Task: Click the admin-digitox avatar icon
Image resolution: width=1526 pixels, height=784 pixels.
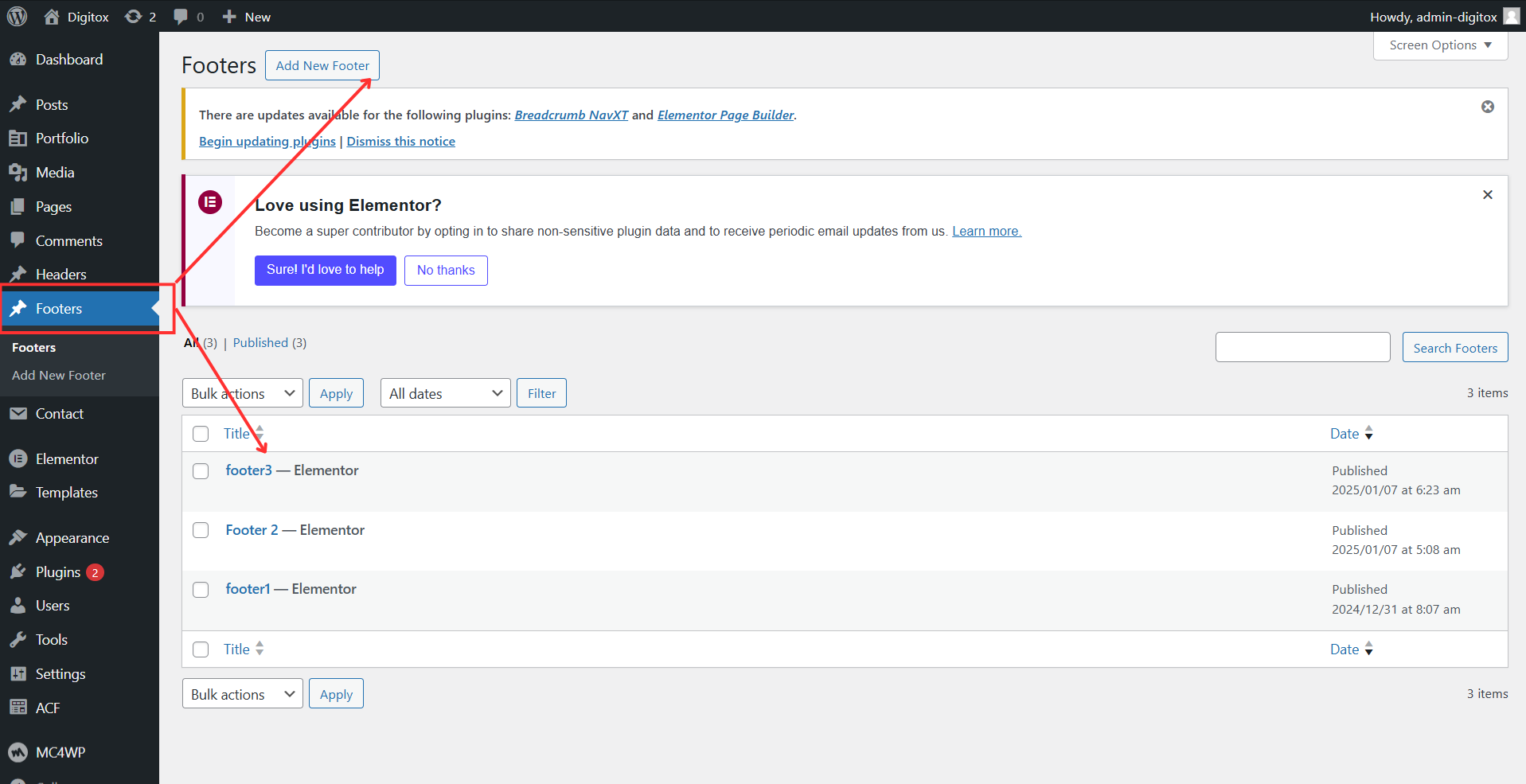Action: point(1511,16)
